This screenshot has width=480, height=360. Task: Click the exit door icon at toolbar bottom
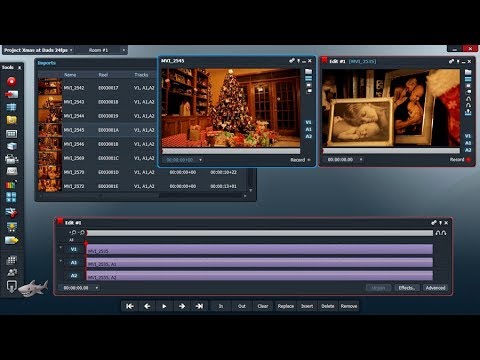pyautogui.click(x=11, y=287)
